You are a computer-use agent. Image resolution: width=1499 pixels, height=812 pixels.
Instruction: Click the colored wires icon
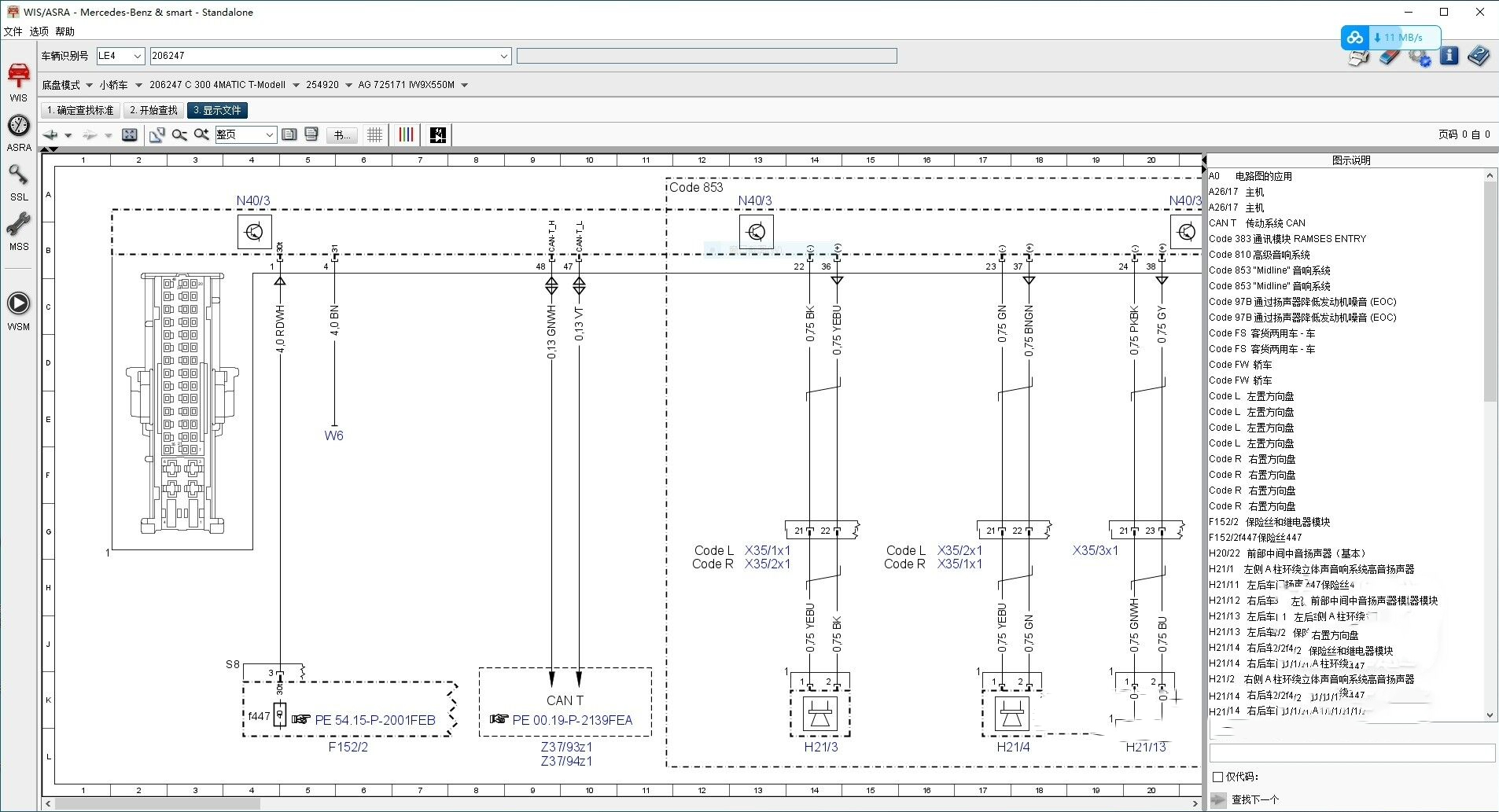[x=406, y=135]
